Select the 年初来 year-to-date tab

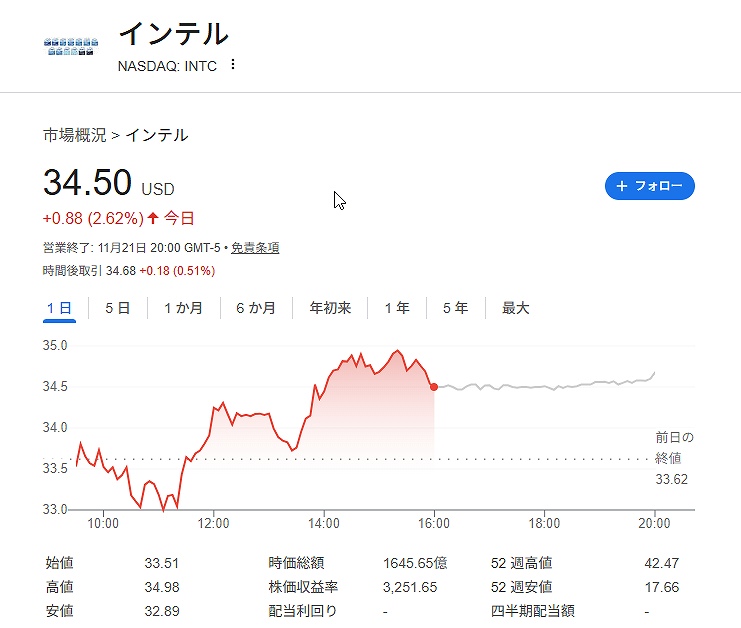(330, 308)
